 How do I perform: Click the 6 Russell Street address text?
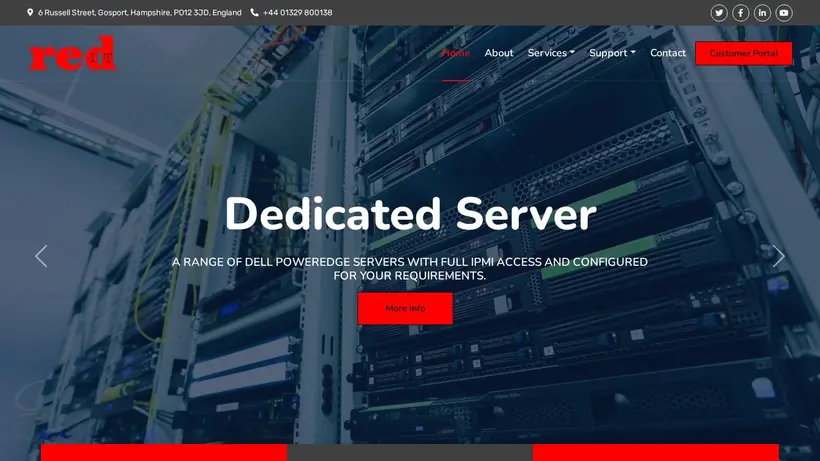[140, 13]
